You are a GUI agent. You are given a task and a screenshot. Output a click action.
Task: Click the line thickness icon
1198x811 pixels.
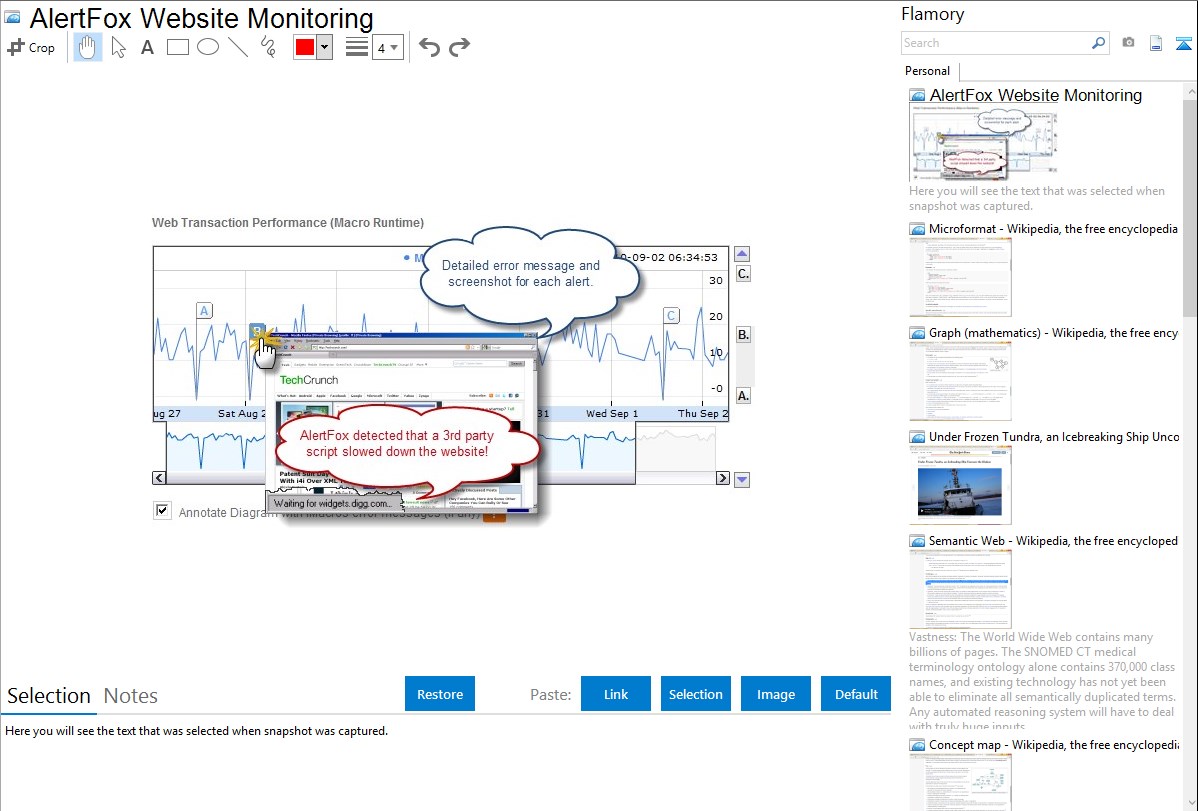[x=357, y=47]
